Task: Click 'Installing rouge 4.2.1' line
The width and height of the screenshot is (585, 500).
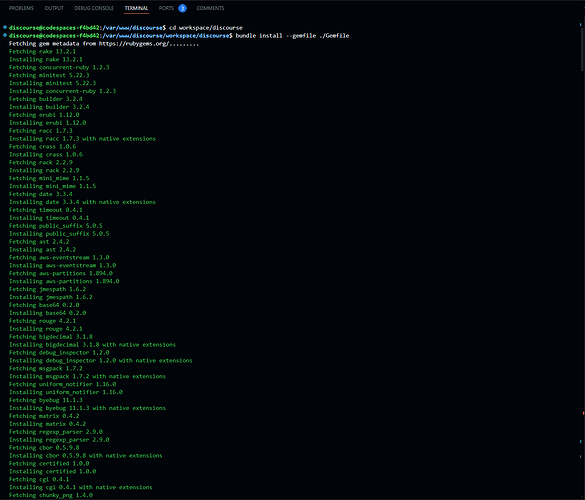Action: click(46, 329)
